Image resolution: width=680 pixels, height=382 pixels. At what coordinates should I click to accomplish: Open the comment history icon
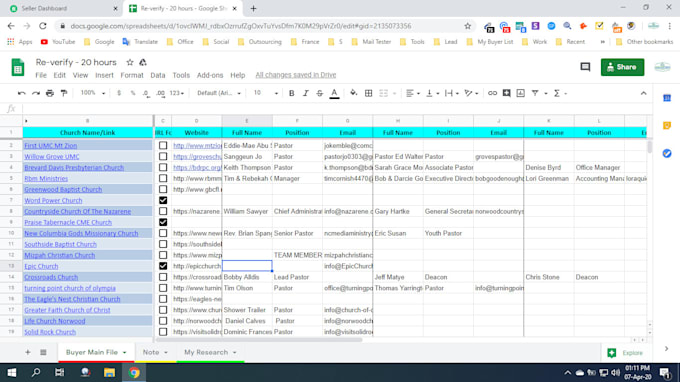[585, 67]
